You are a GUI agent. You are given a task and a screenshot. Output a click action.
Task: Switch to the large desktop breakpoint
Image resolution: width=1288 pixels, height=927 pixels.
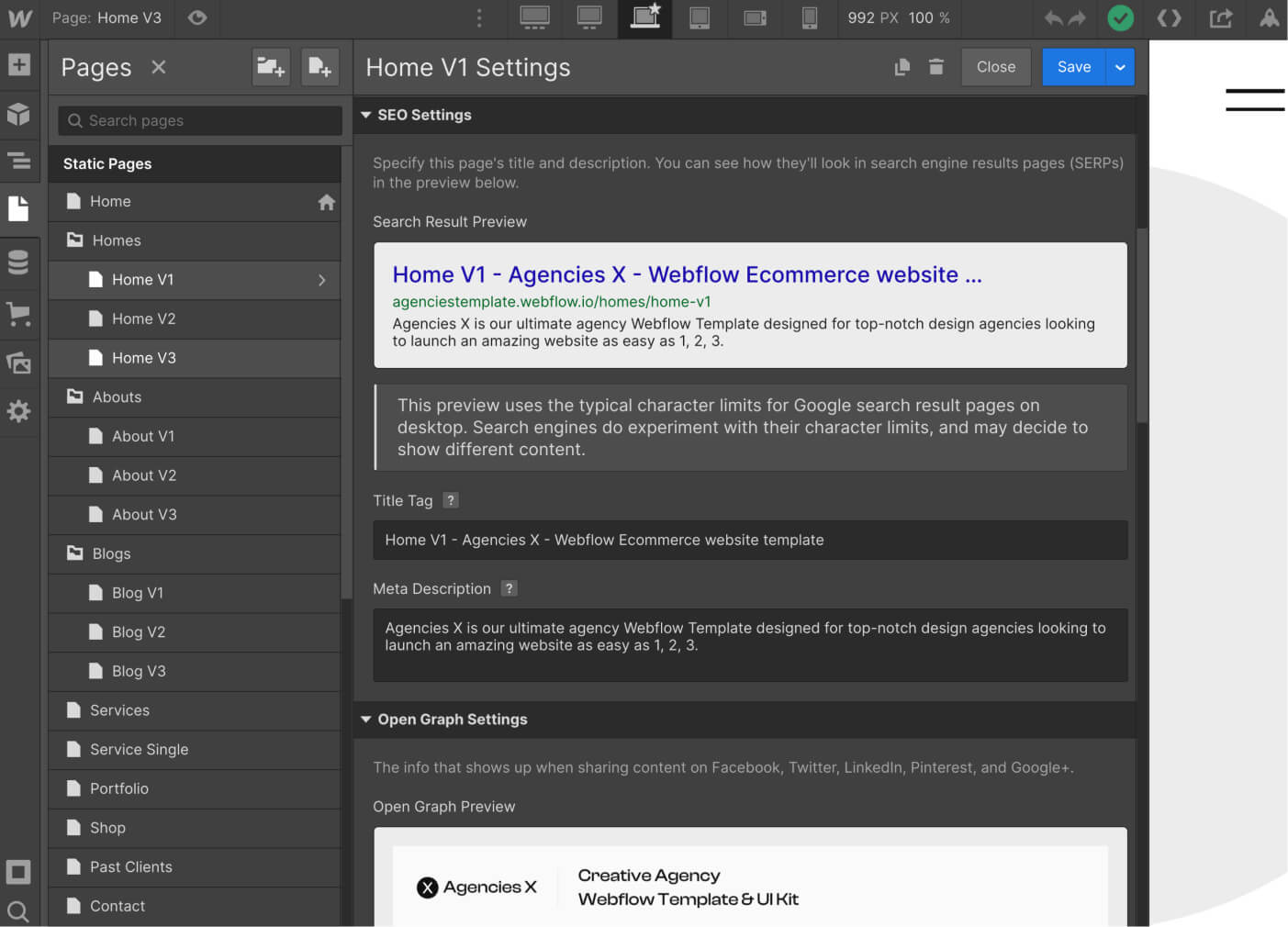tap(589, 17)
